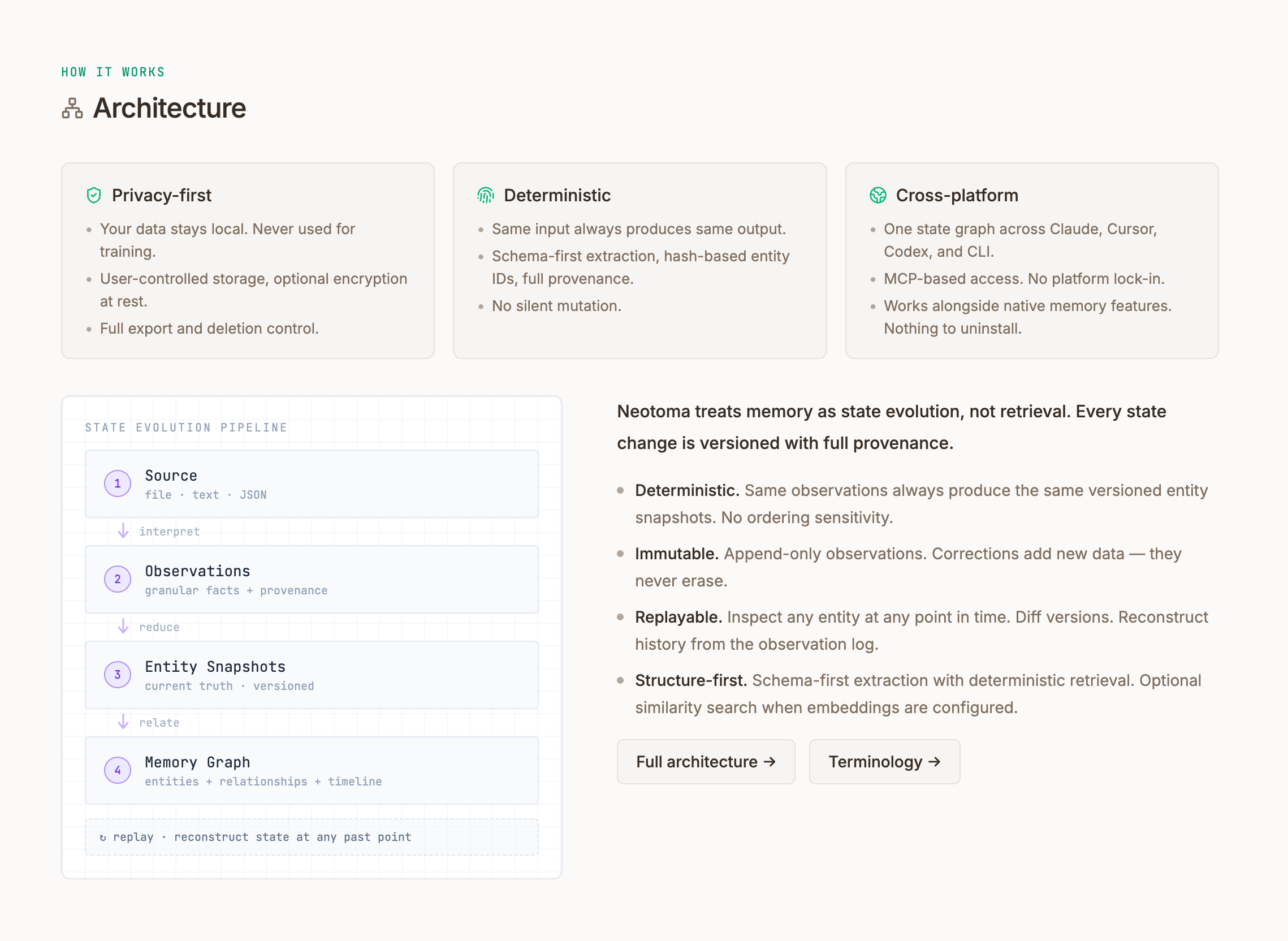Click the HOW IT WORKS section label
1288x941 pixels.
pos(112,72)
